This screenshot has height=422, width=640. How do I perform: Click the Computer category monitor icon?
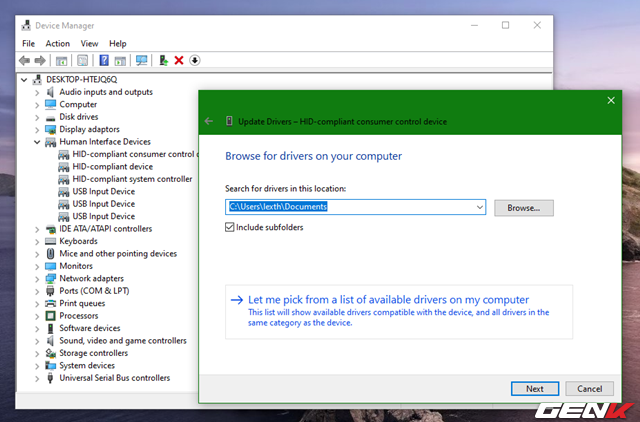click(x=50, y=104)
